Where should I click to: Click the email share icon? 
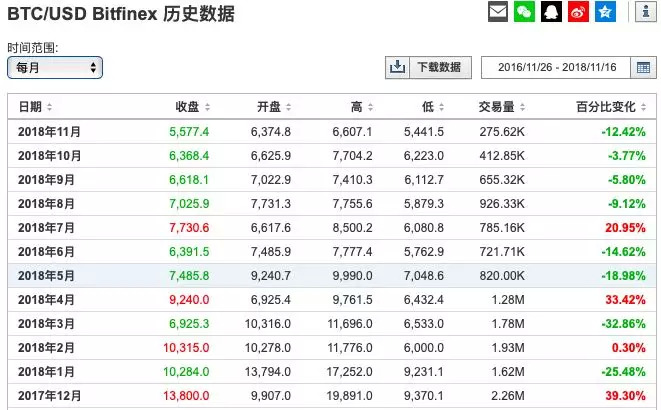tap(498, 12)
